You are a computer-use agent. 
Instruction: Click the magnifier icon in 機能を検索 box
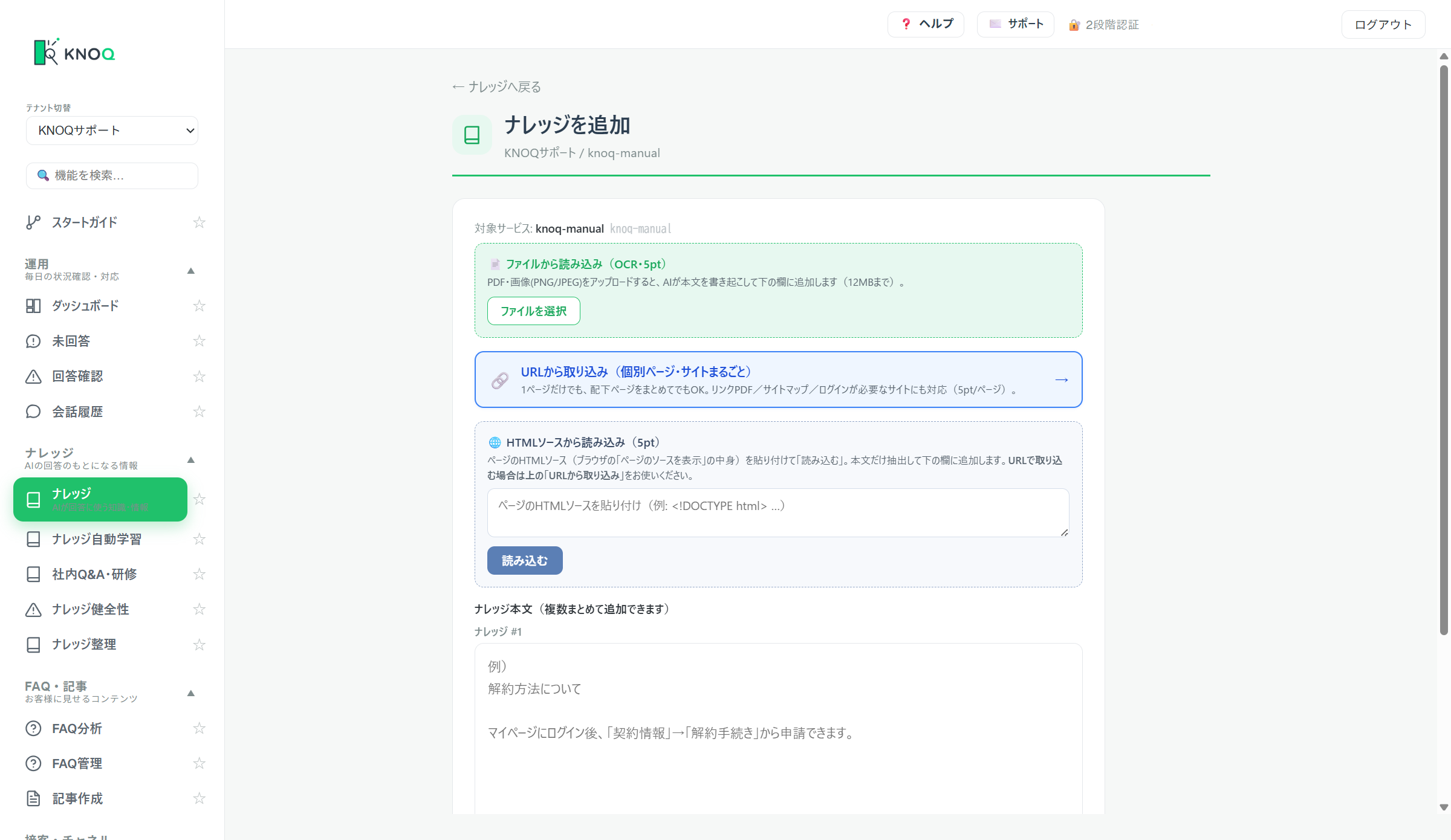(43, 175)
